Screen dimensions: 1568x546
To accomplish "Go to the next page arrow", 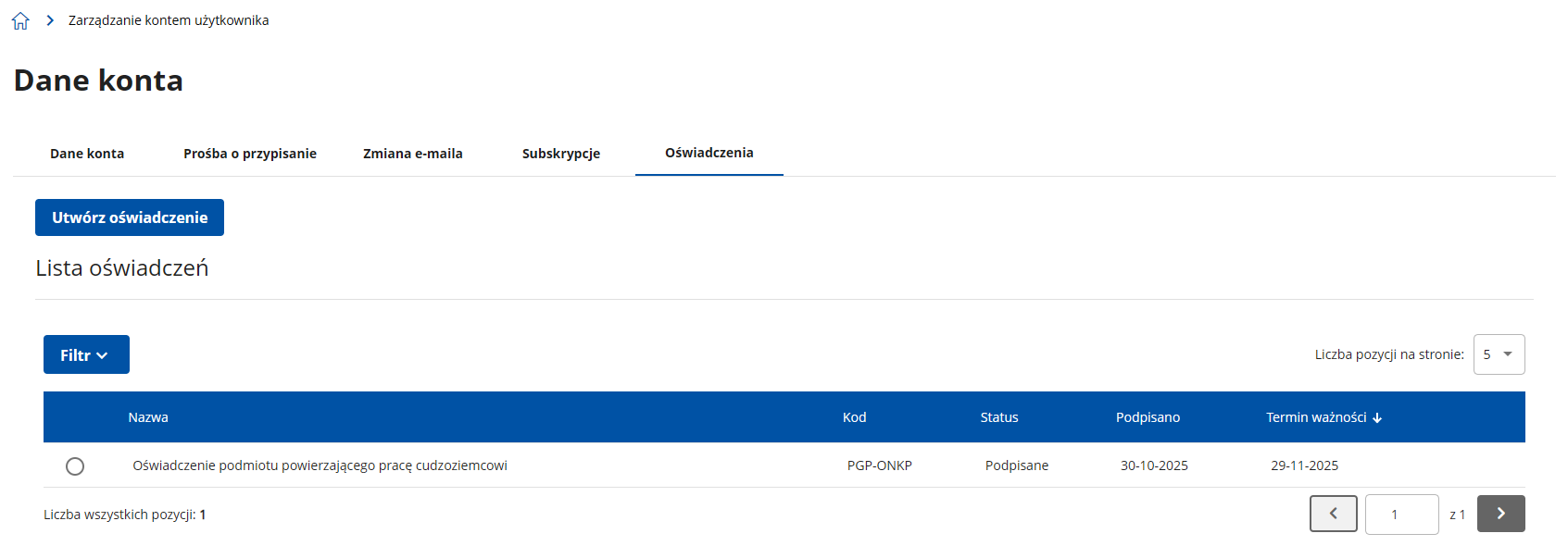I will pos(1500,514).
